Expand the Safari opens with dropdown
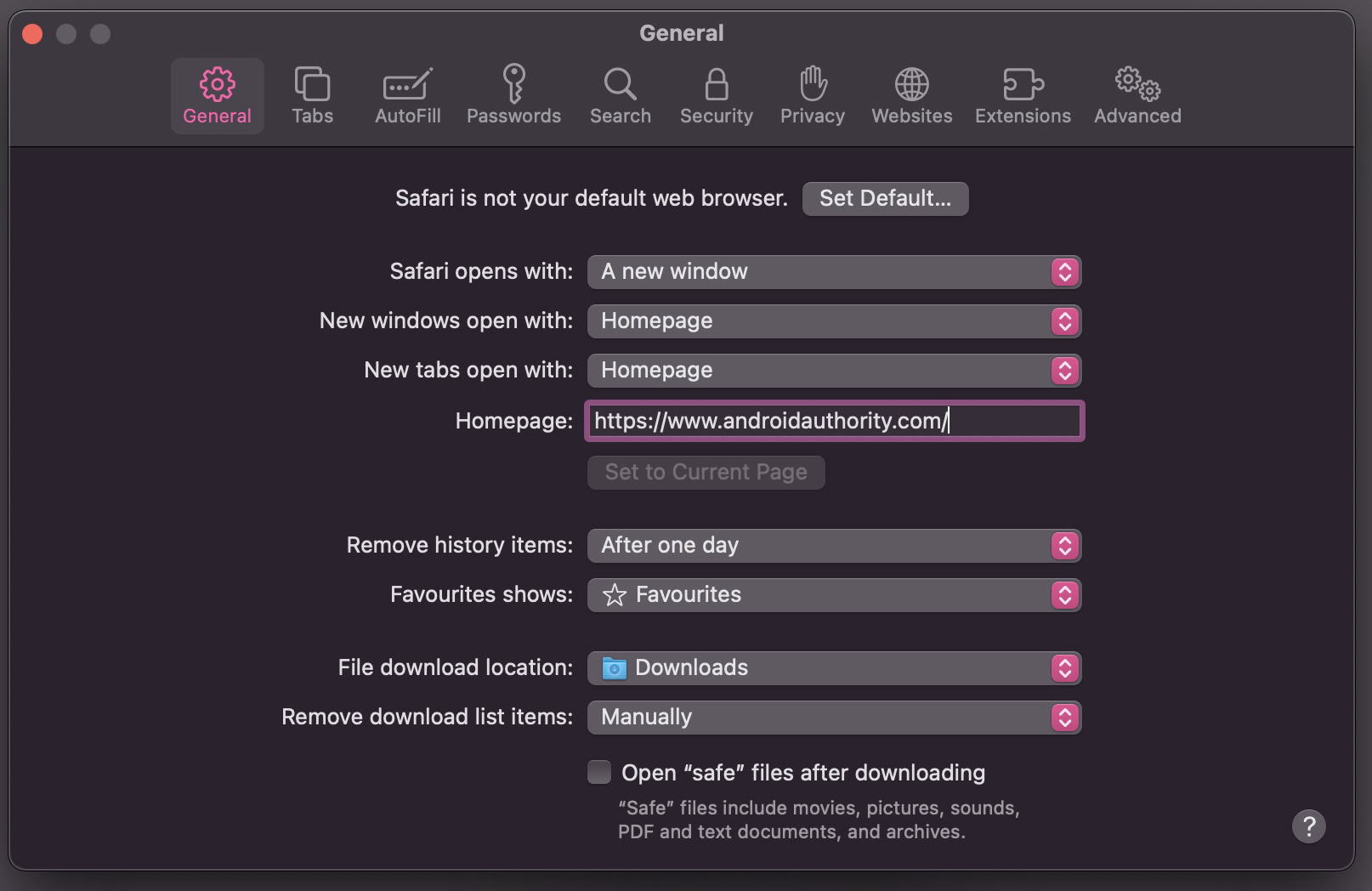1372x891 pixels. point(833,272)
